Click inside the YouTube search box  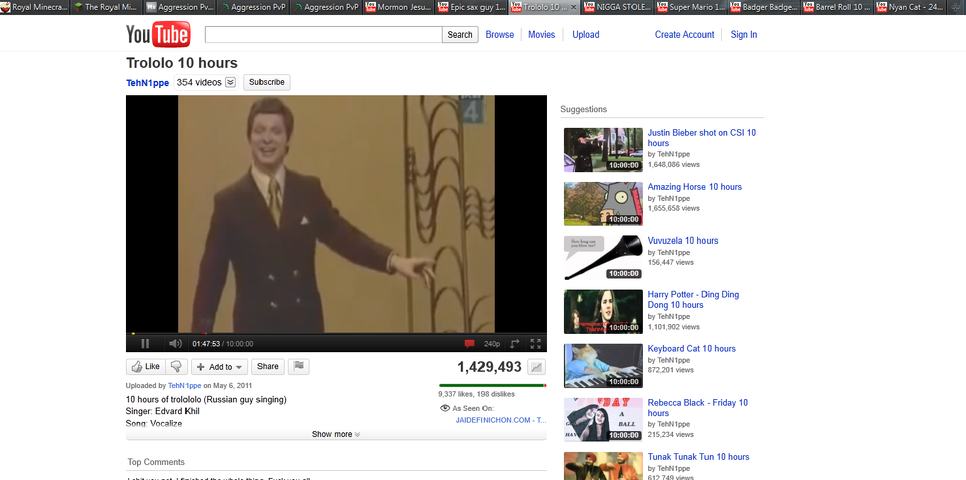323,35
